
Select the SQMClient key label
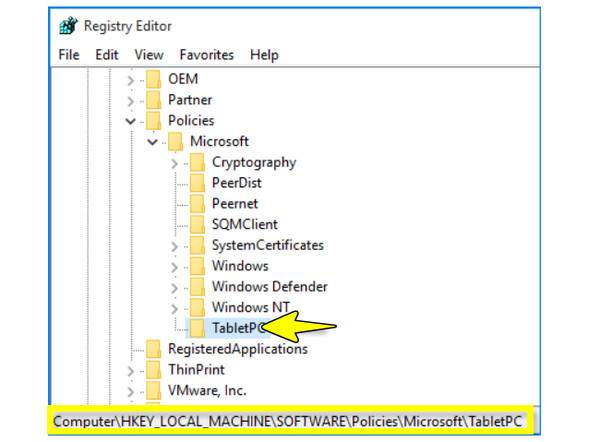(x=245, y=224)
